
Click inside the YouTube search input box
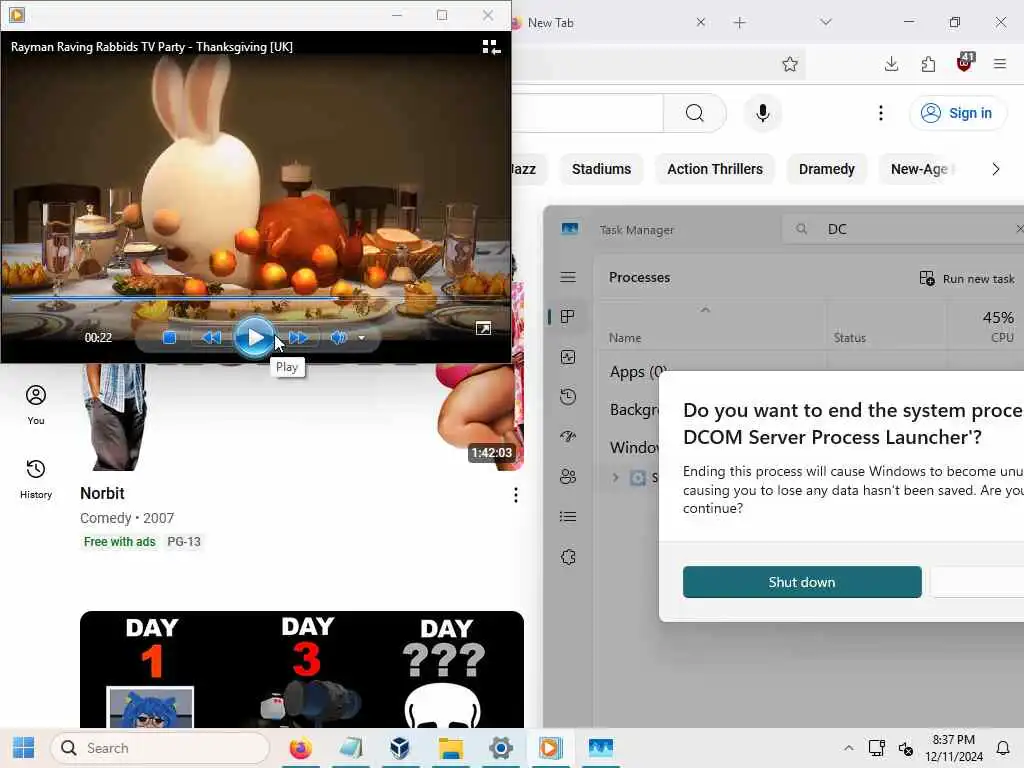click(586, 113)
